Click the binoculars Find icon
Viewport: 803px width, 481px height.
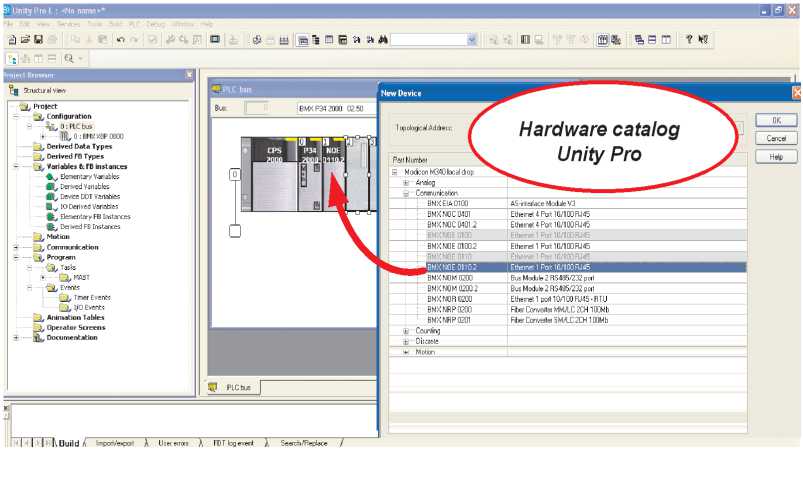pos(379,40)
